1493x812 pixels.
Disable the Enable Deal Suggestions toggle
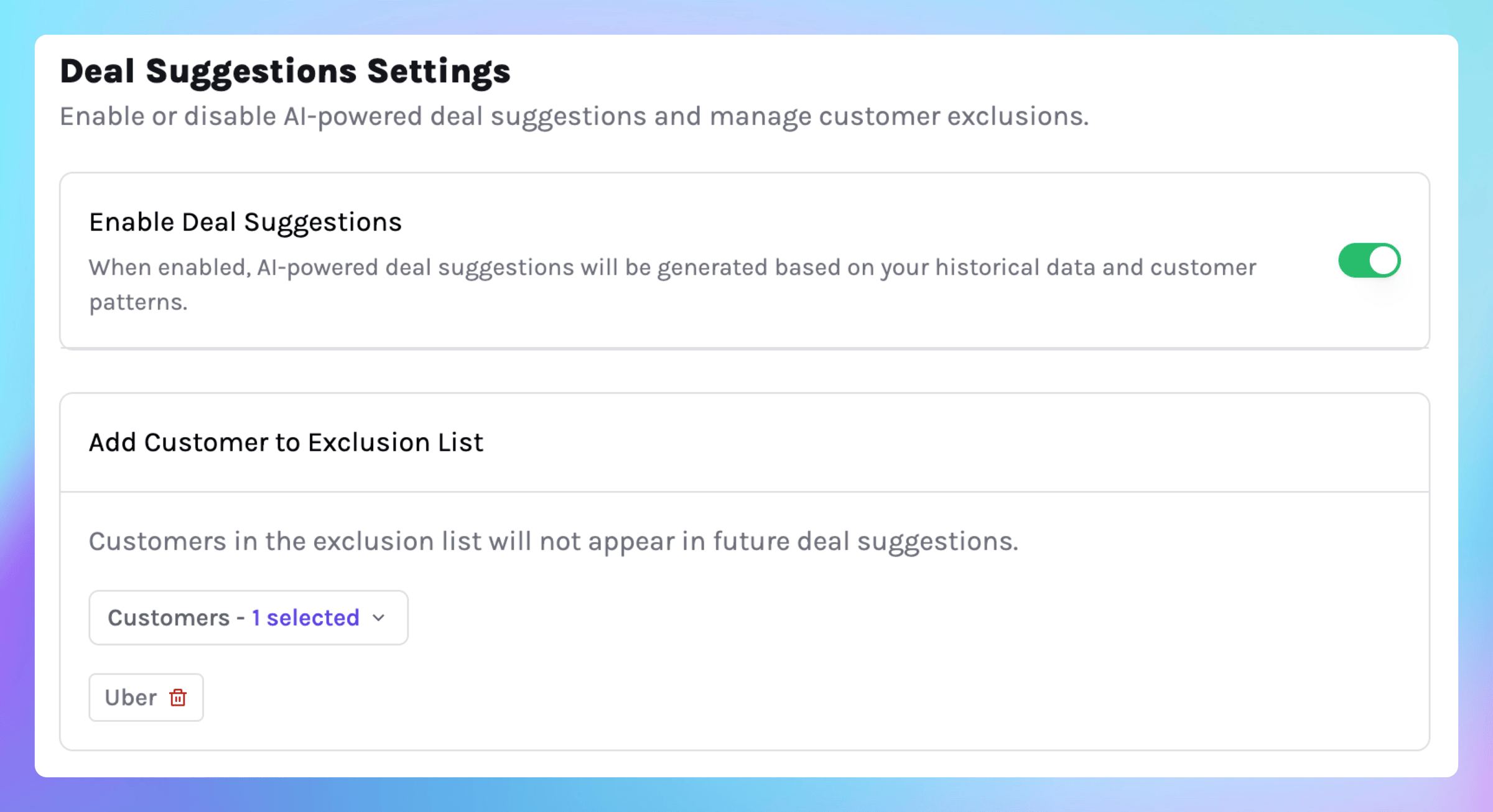(x=1369, y=261)
